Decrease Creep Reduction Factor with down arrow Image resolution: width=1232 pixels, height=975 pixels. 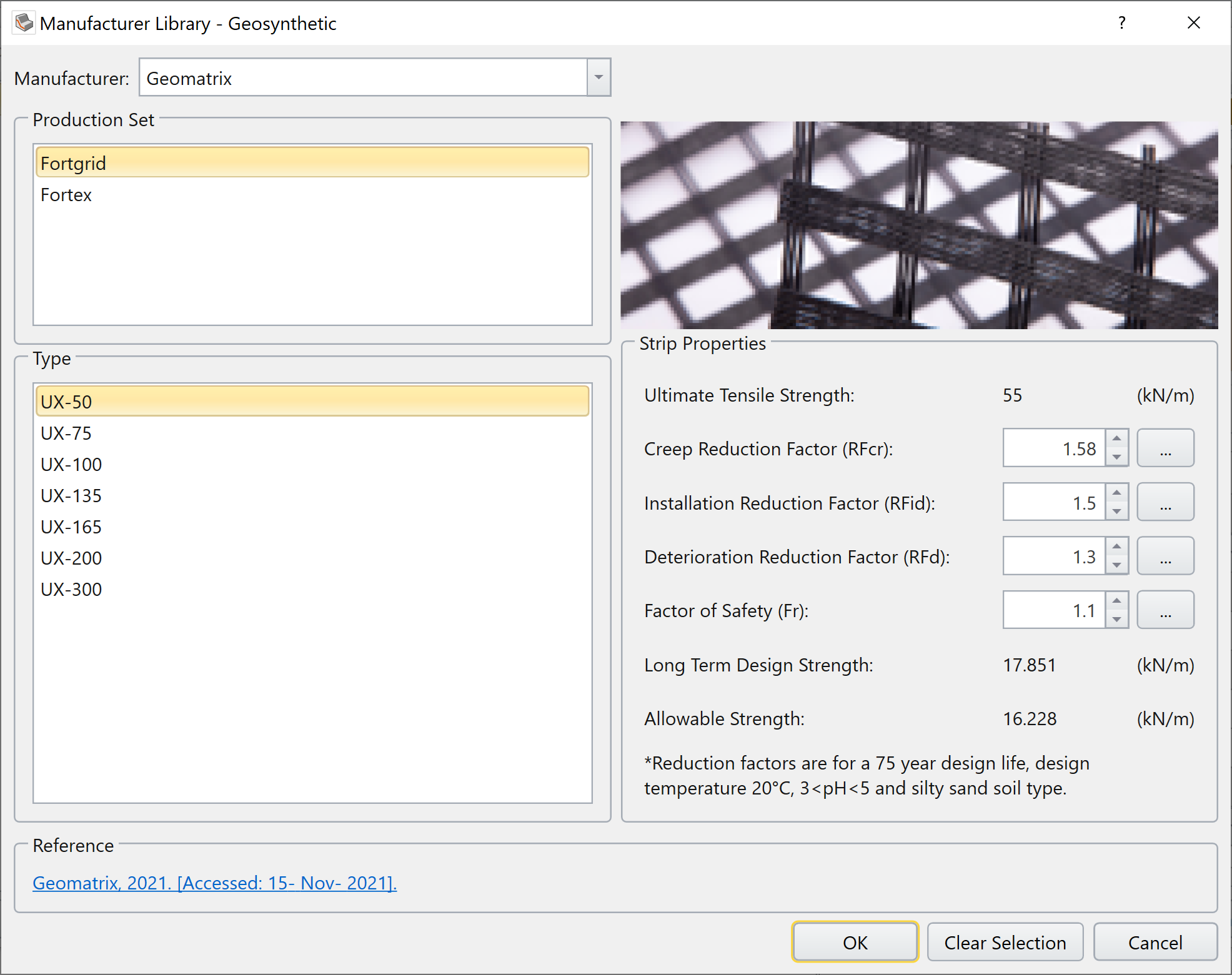pos(1116,457)
